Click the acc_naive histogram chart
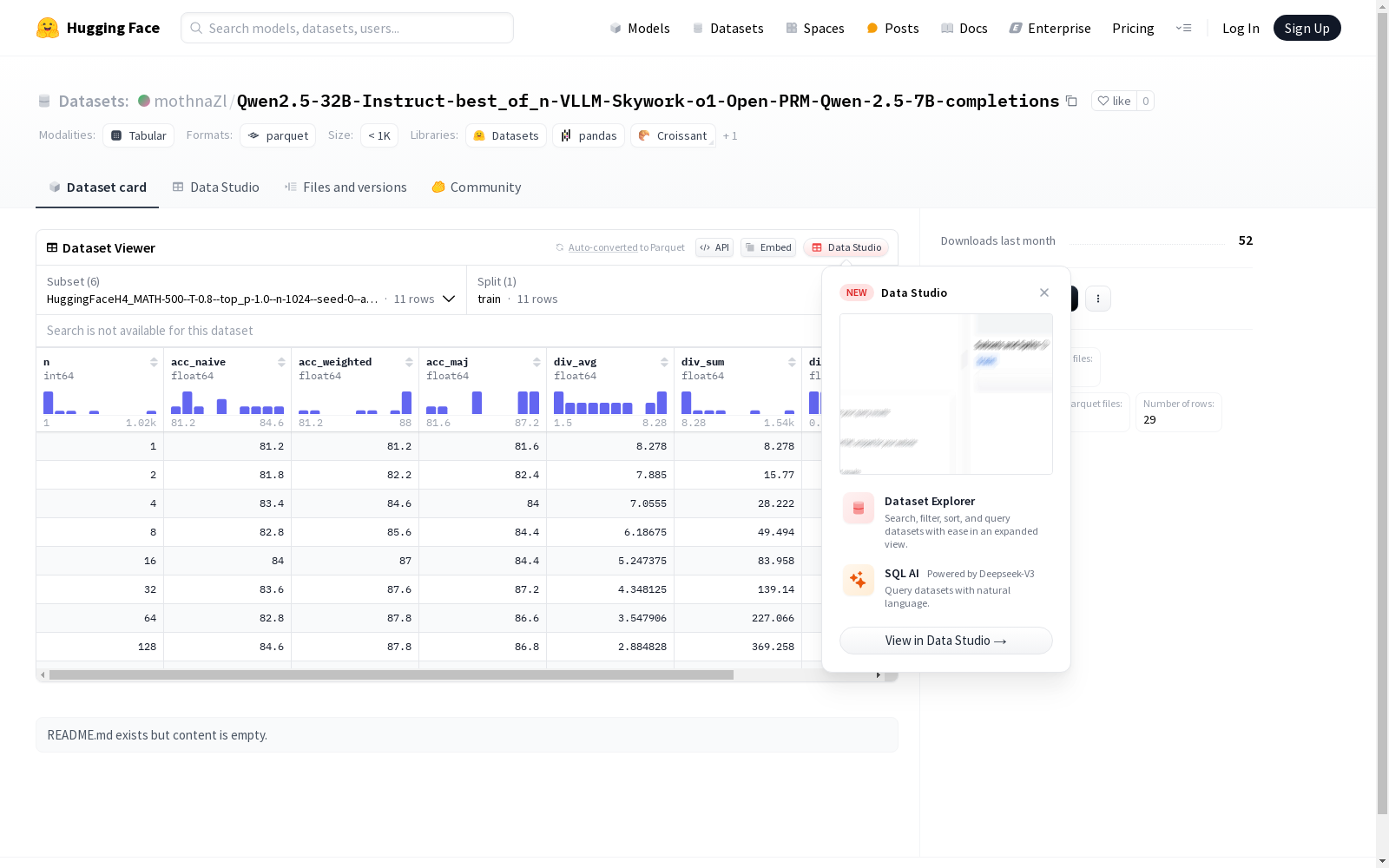The image size is (1389, 868). pyautogui.click(x=227, y=403)
